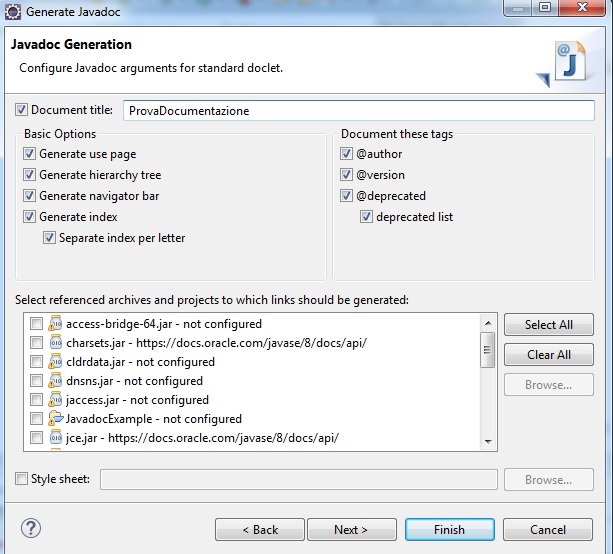Click the archives list scrollbar thumb

pyautogui.click(x=488, y=350)
